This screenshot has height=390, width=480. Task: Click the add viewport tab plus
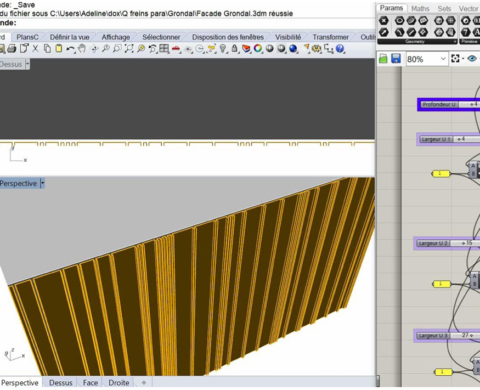click(x=144, y=383)
